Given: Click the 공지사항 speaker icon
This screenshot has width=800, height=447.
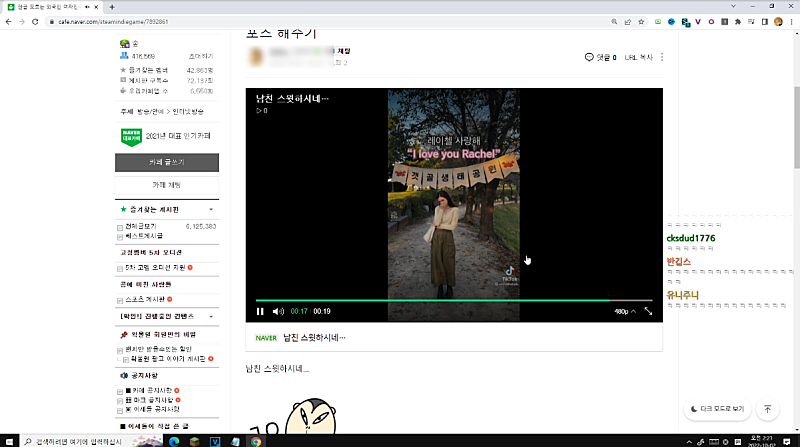Looking at the screenshot, I should 124,376.
